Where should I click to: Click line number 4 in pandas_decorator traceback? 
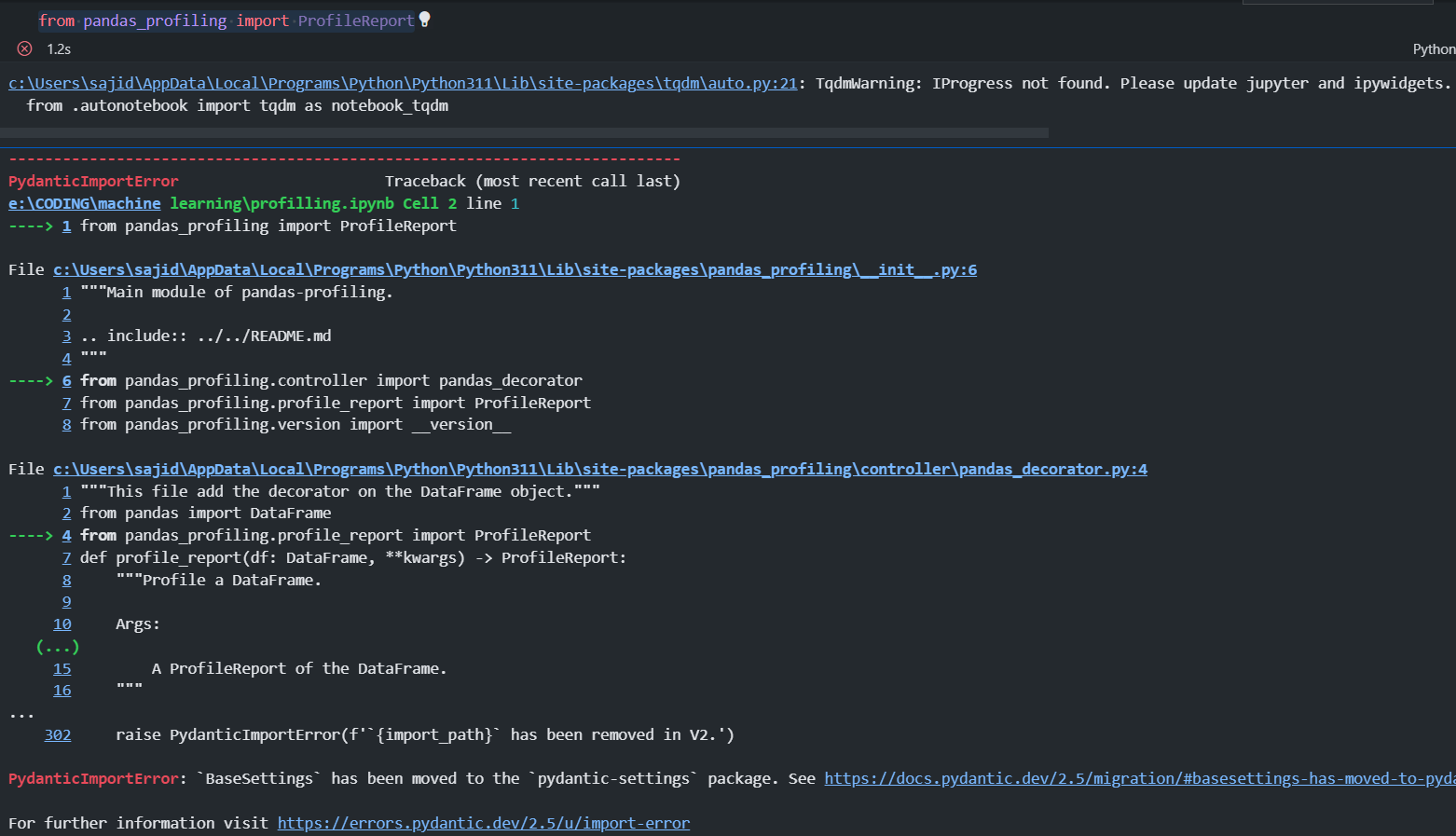[x=66, y=535]
